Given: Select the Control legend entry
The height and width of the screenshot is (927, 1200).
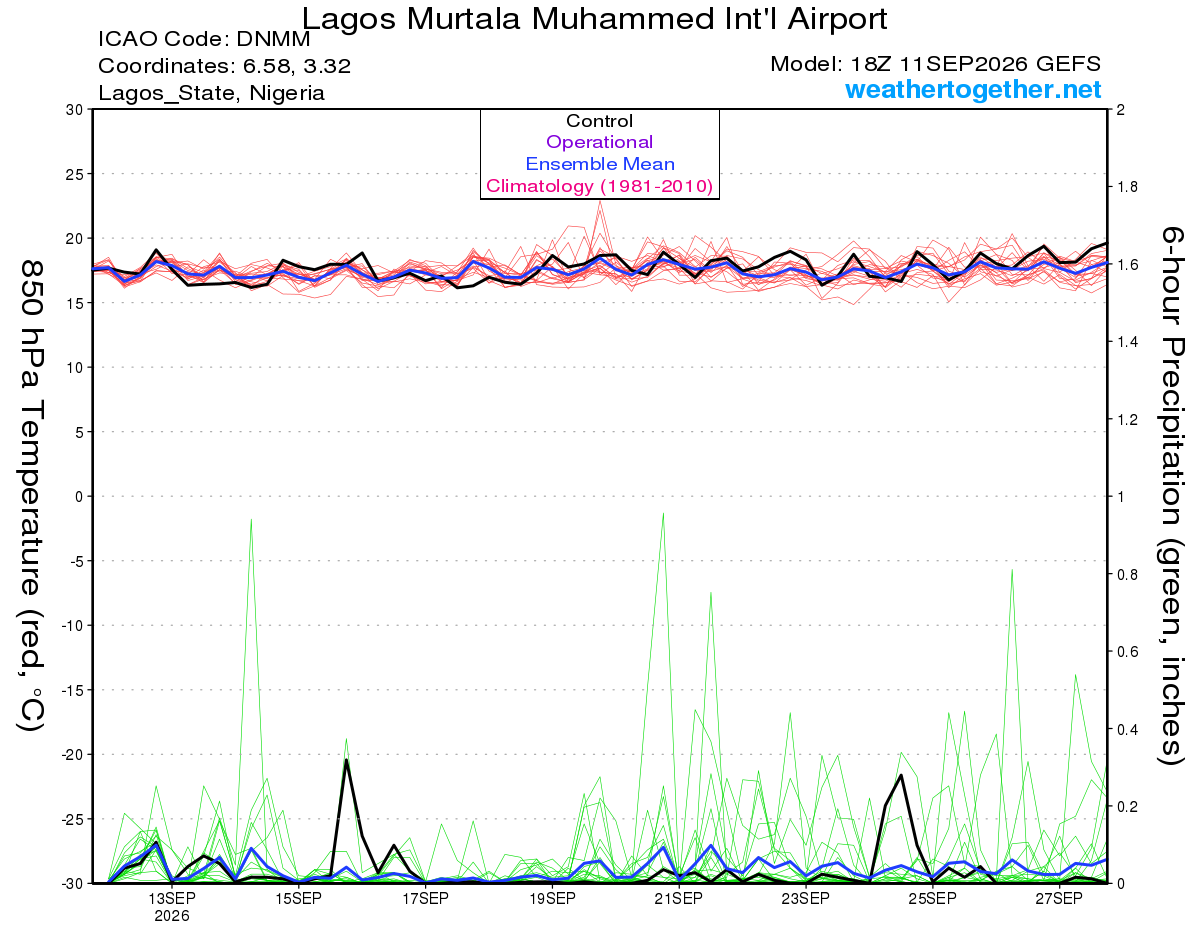Looking at the screenshot, I should [599, 121].
